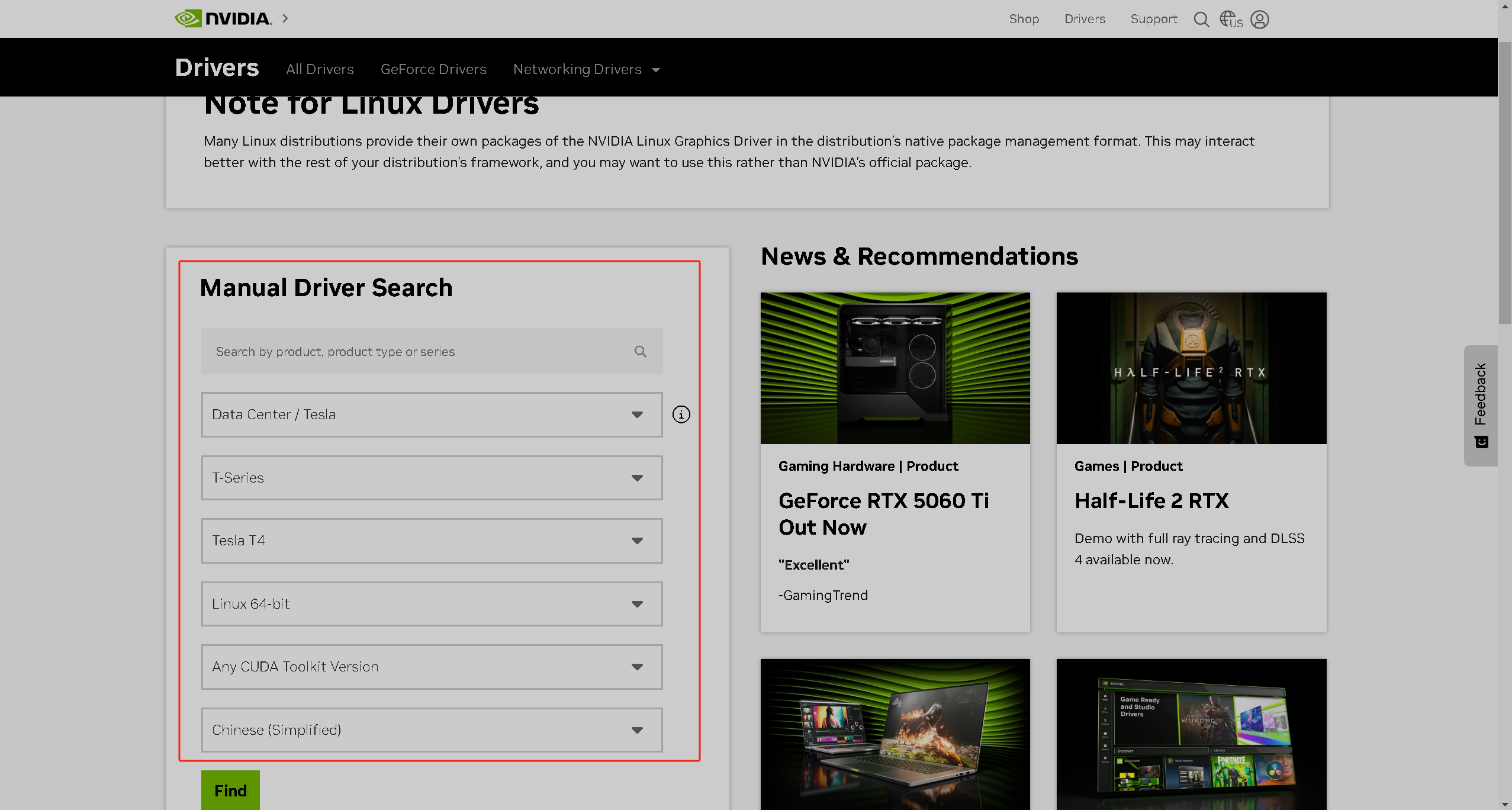This screenshot has height=810, width=1512.
Task: Click the globe region selector icon
Action: point(1230,20)
